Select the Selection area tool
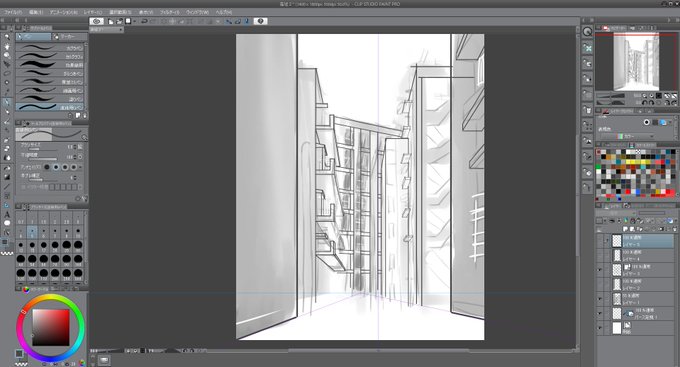This screenshot has height=367, width=680. pyautogui.click(x=7, y=73)
